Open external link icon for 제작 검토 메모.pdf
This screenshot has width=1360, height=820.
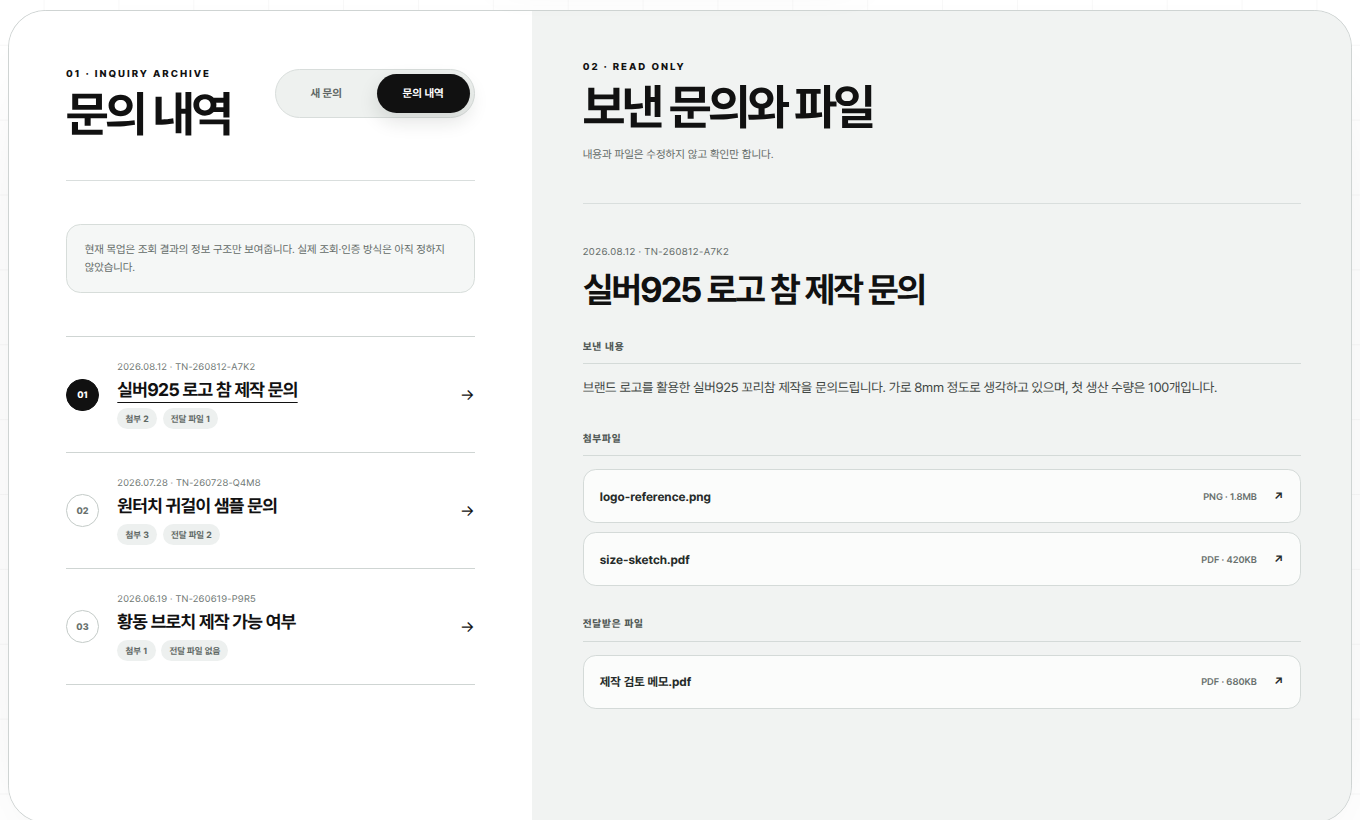tap(1278, 681)
